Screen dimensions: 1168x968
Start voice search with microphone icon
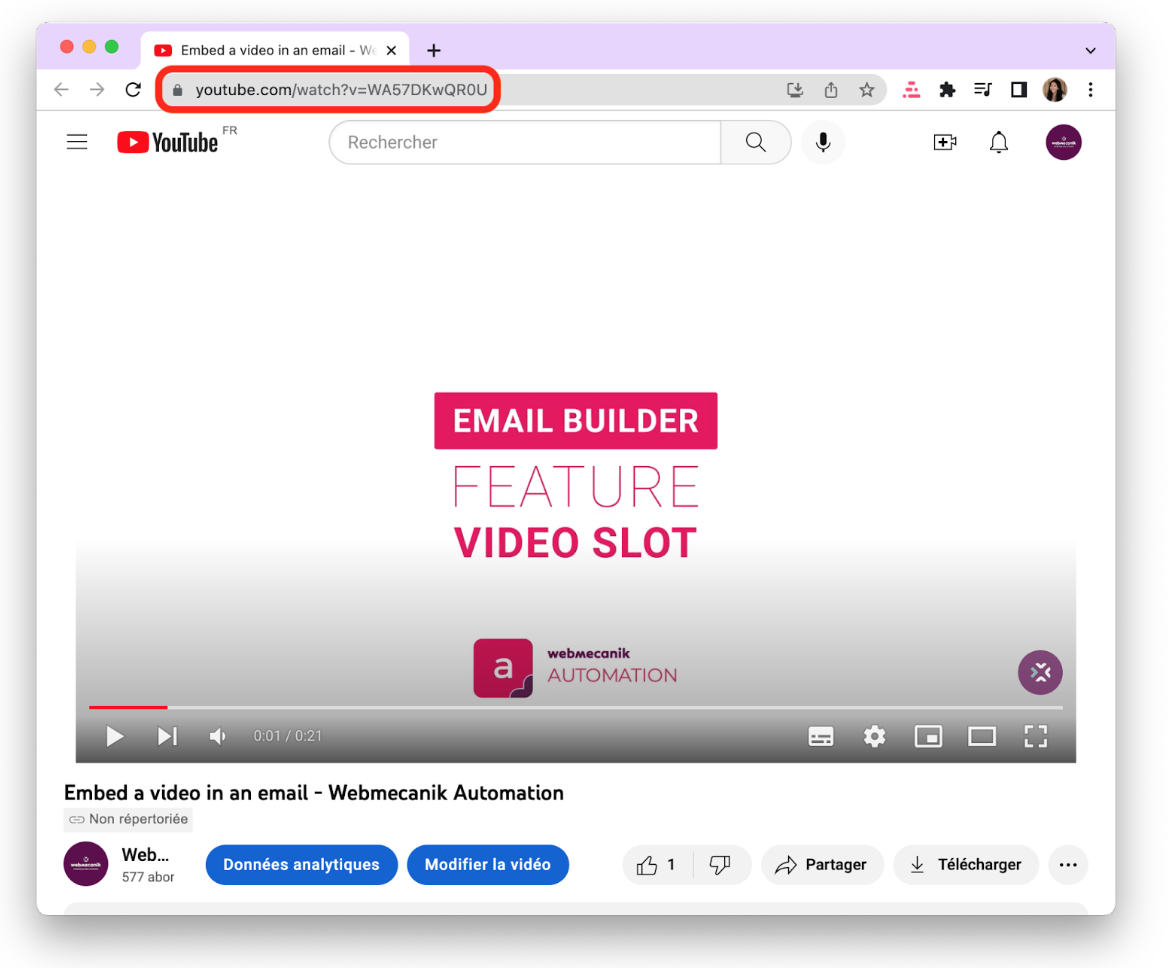pos(823,142)
